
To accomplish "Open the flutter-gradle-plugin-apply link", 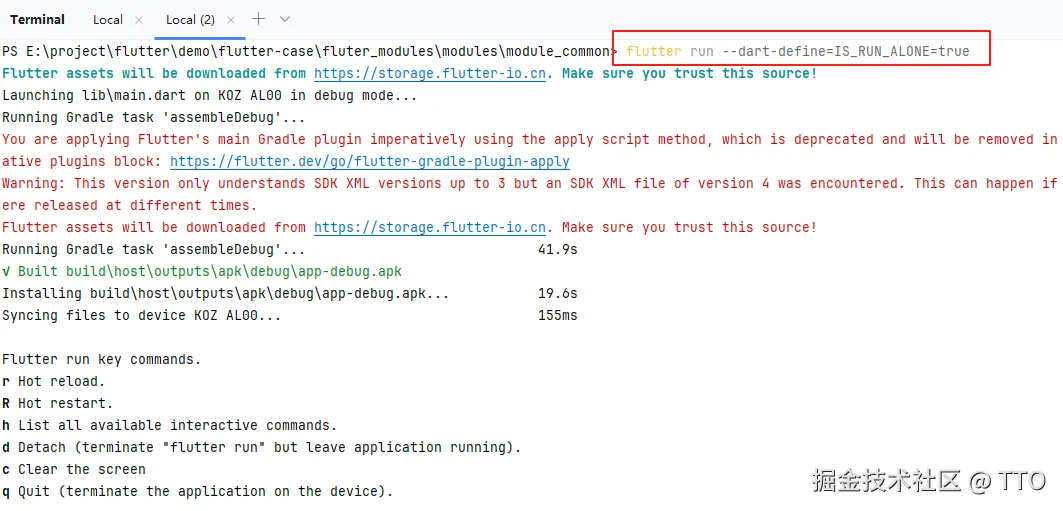I will [369, 162].
